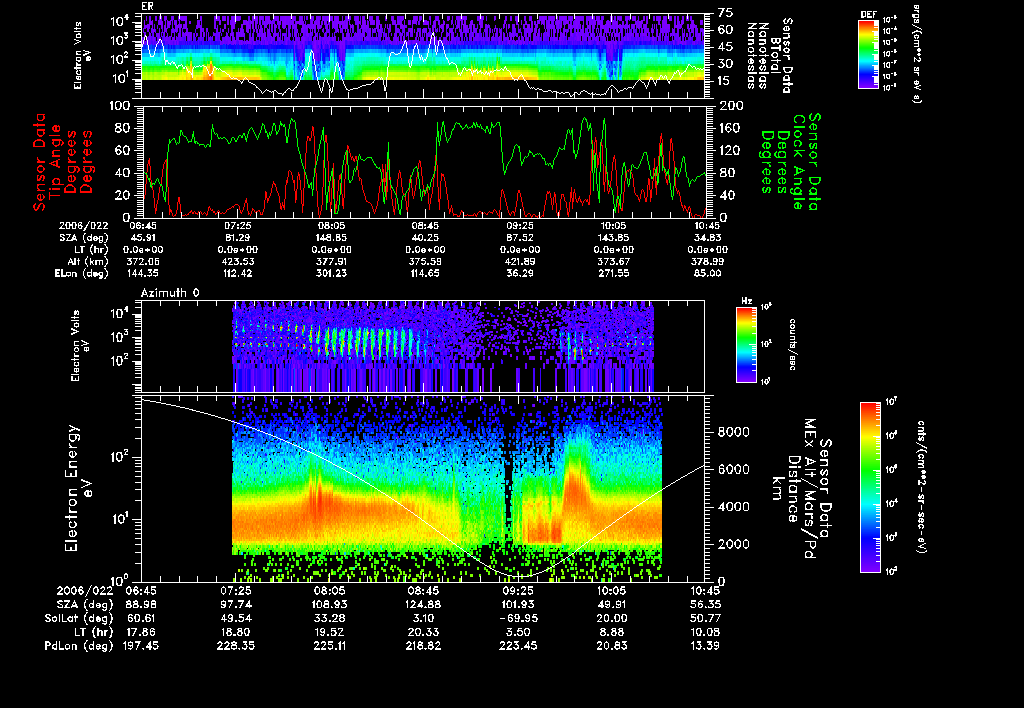Click the "200" Clock Angle tick label
This screenshot has width=1024, height=708.
(x=730, y=105)
